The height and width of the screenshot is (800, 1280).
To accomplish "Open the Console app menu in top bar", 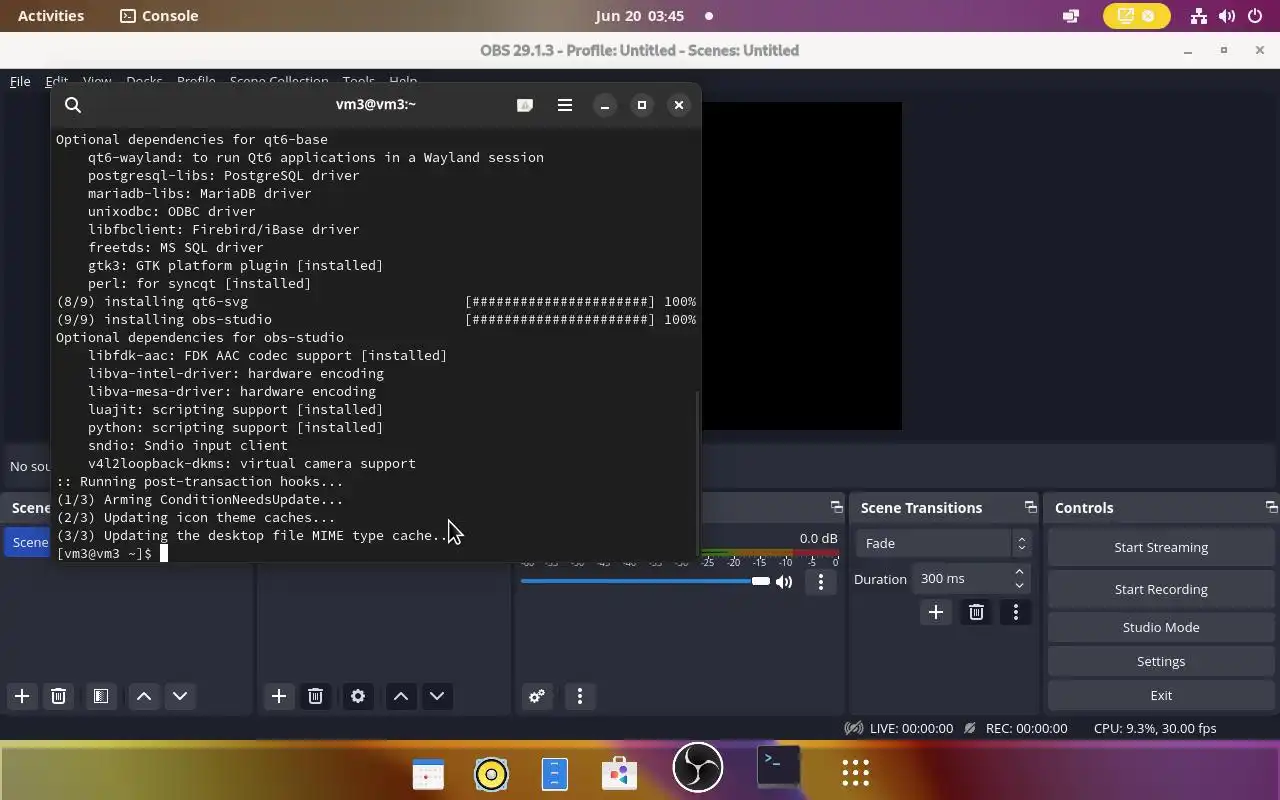I will pyautogui.click(x=159, y=16).
